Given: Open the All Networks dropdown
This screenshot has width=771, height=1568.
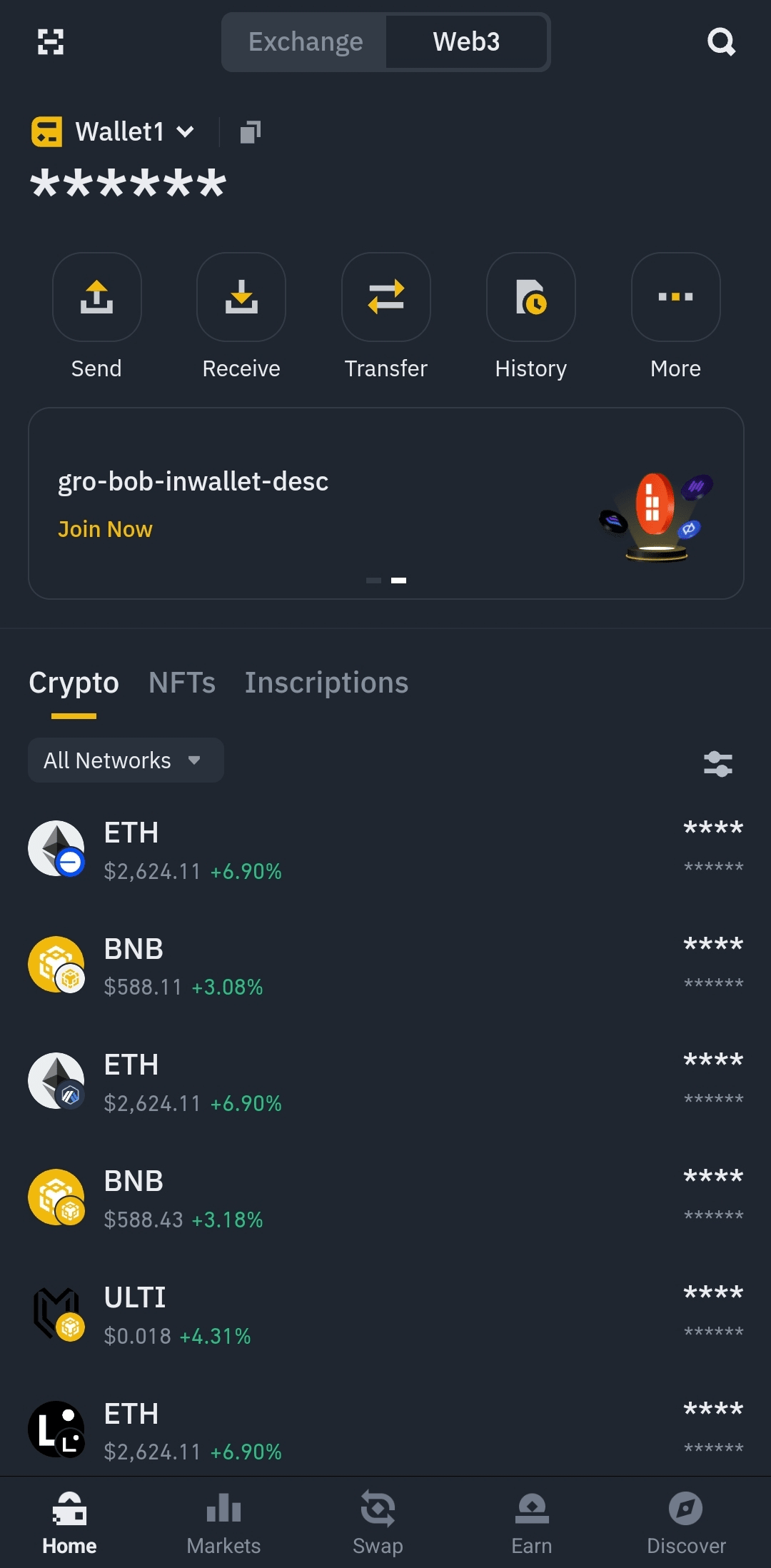Looking at the screenshot, I should [126, 760].
